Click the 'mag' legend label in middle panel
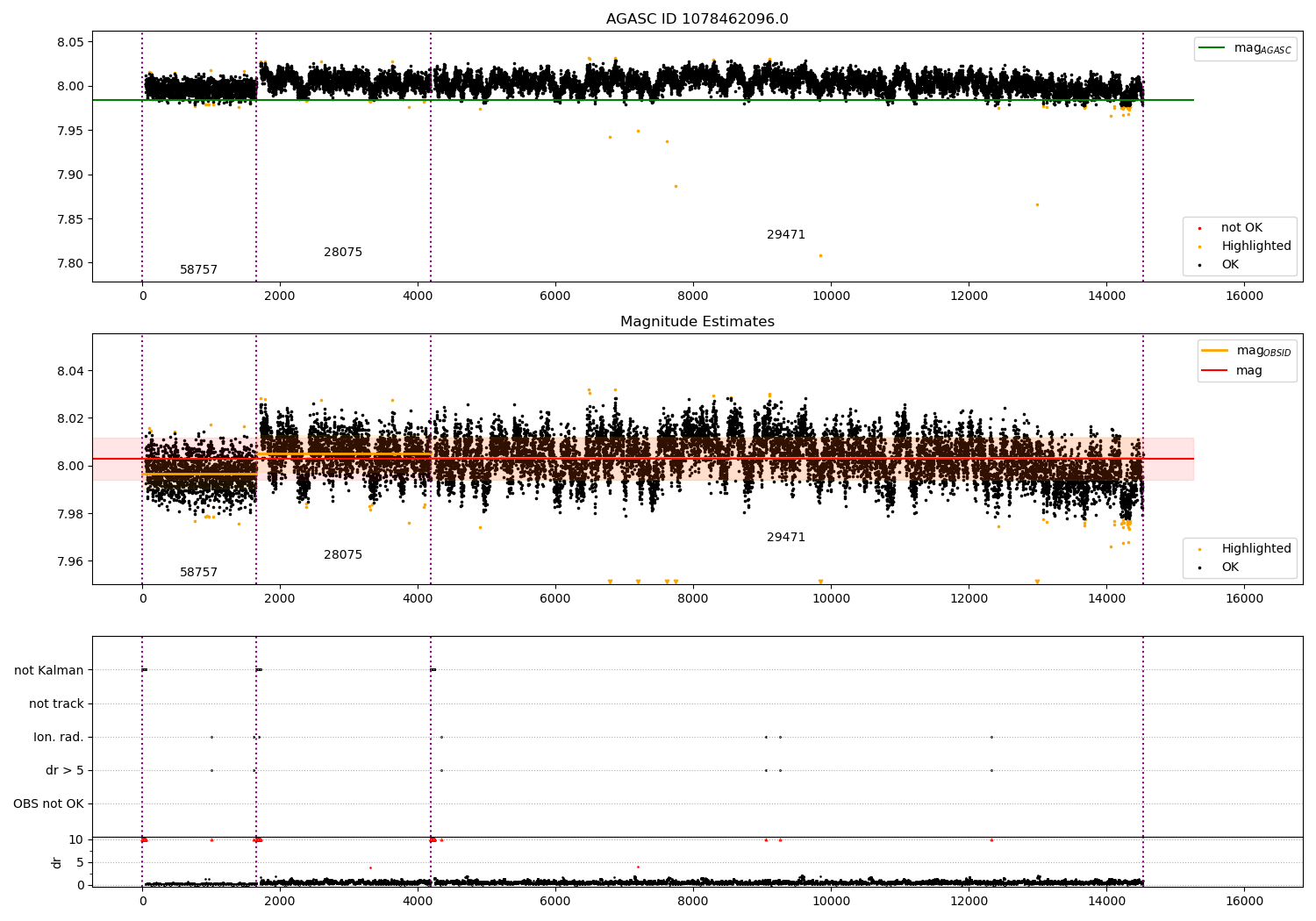This screenshot has width=1316, height=921. [1249, 371]
